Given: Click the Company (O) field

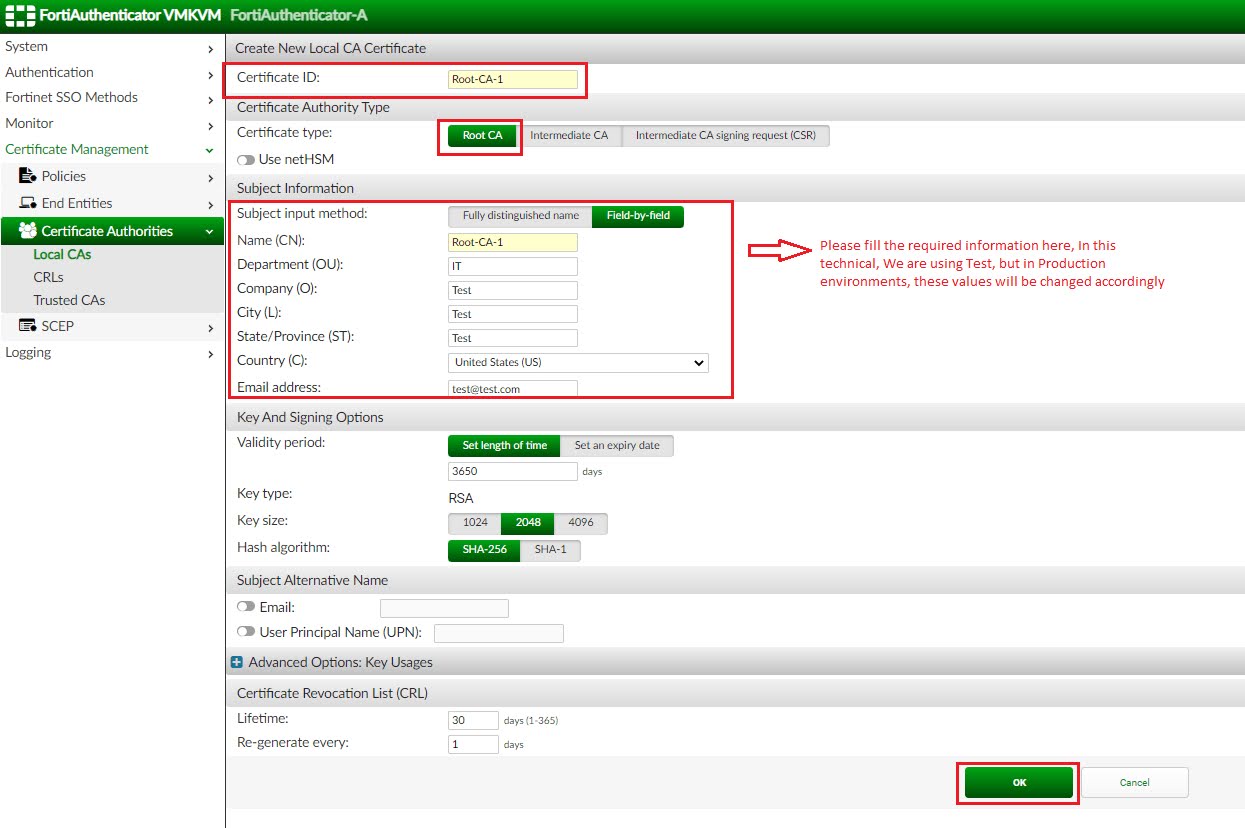Looking at the screenshot, I should coord(513,290).
